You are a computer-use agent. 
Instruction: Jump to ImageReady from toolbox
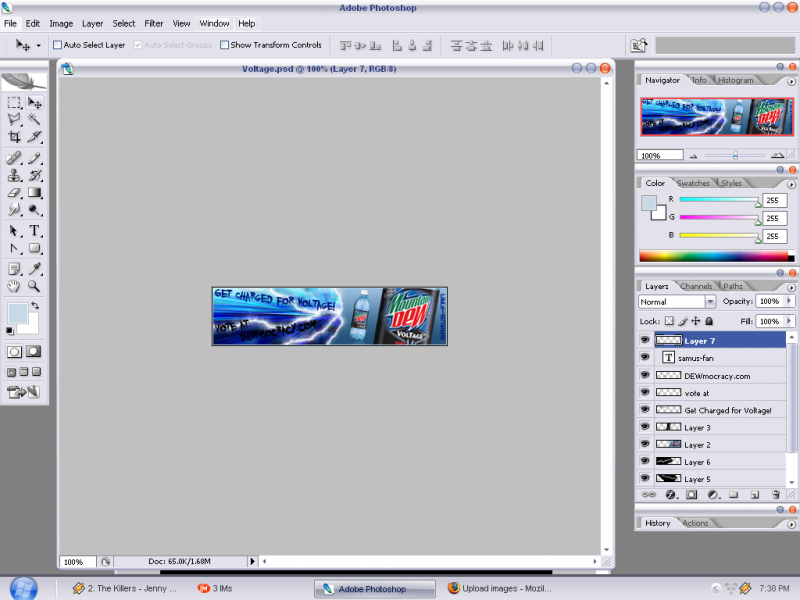pyautogui.click(x=23, y=392)
